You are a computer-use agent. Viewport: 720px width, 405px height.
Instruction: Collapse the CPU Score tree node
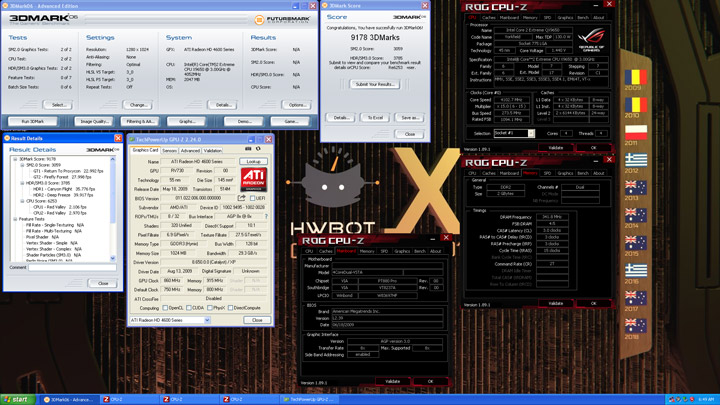tap(22, 201)
